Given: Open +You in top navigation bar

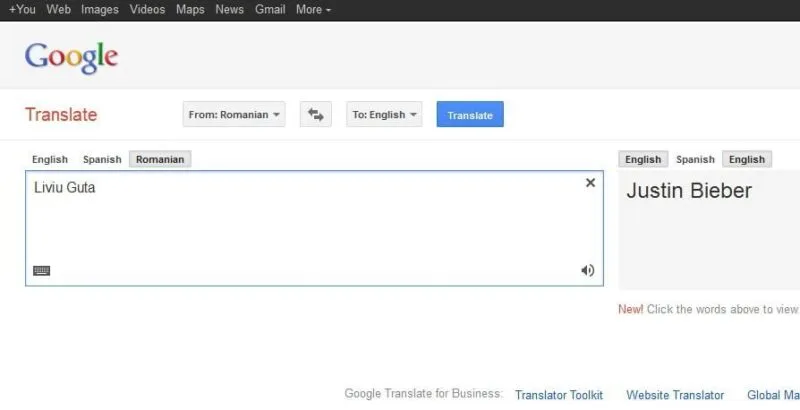Looking at the screenshot, I should [x=22, y=9].
